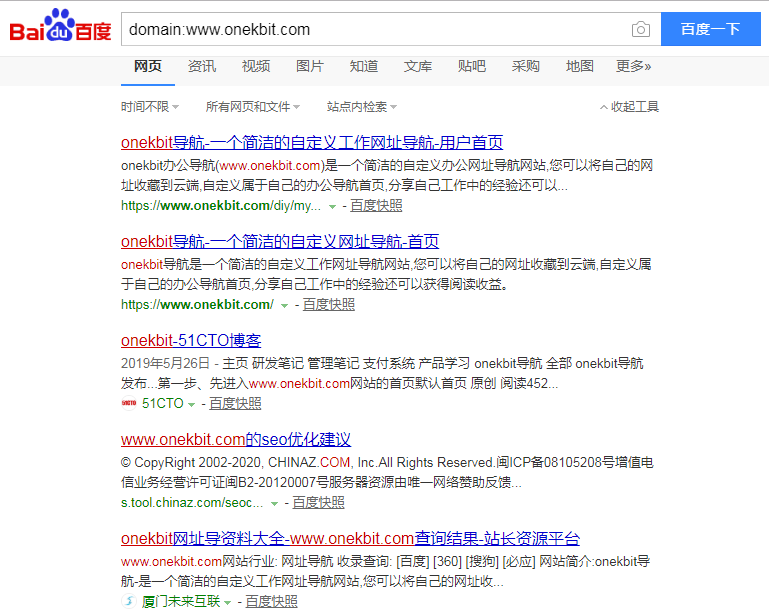
Task: Open 百度快照 for the 51CTO result
Action: pyautogui.click(x=235, y=403)
